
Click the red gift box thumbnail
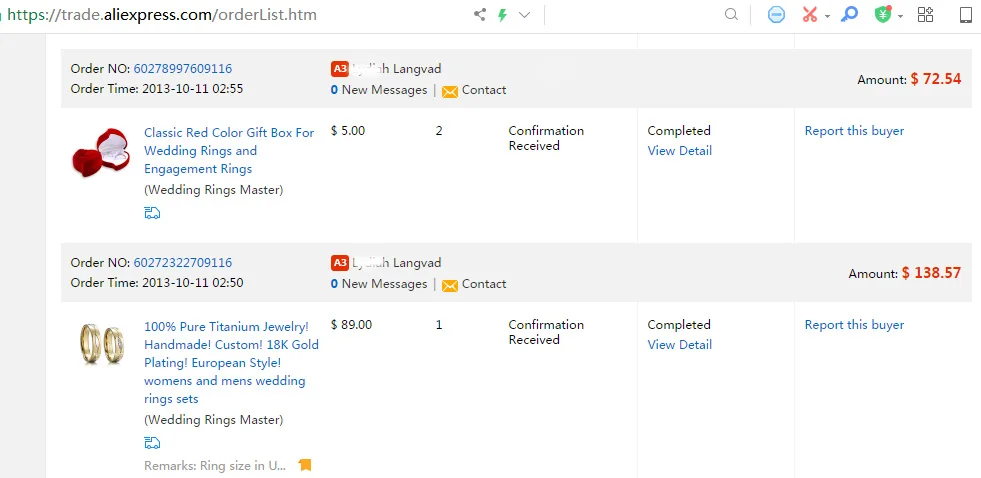[x=101, y=153]
